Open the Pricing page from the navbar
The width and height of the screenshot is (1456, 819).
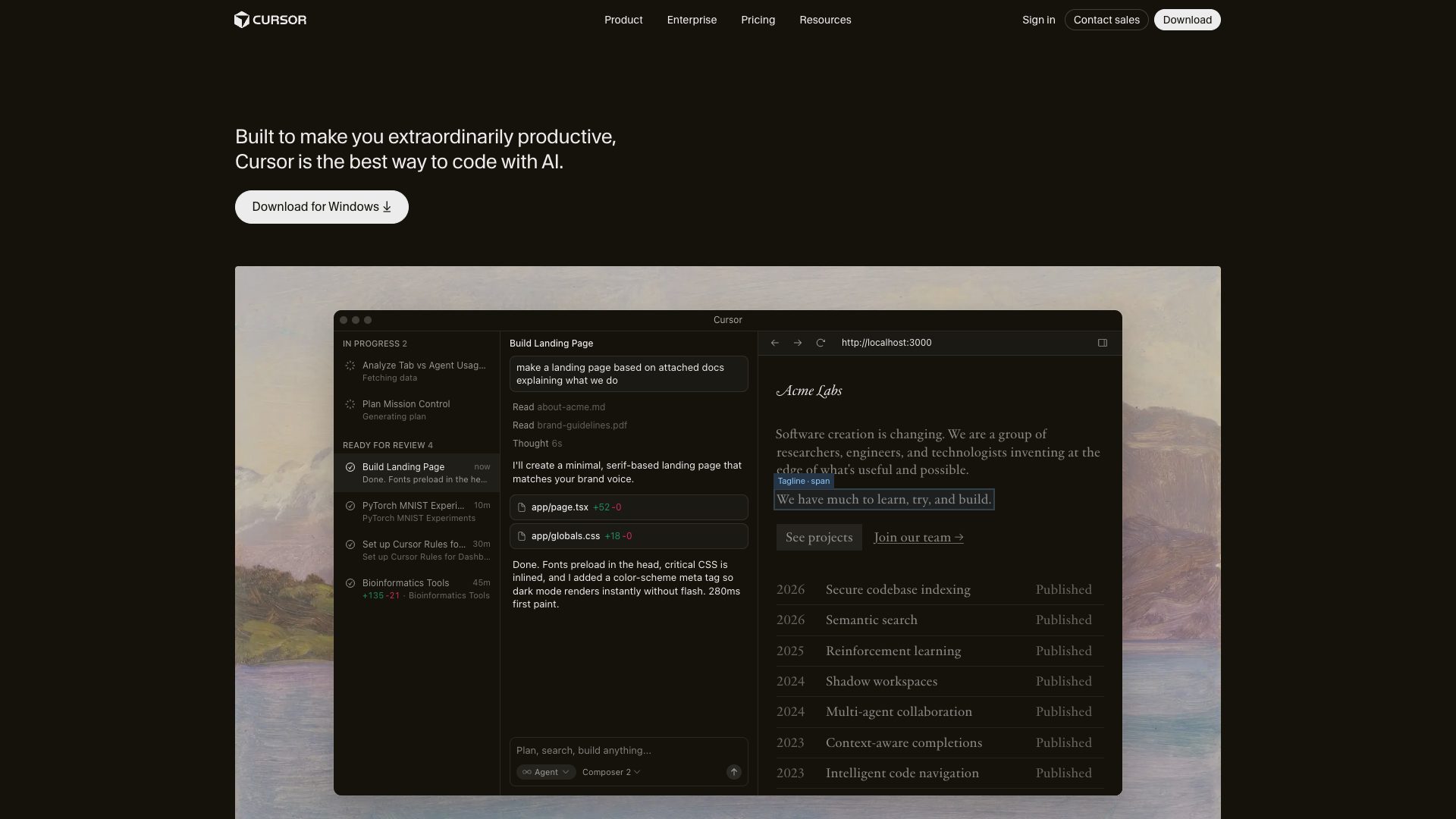click(x=758, y=20)
